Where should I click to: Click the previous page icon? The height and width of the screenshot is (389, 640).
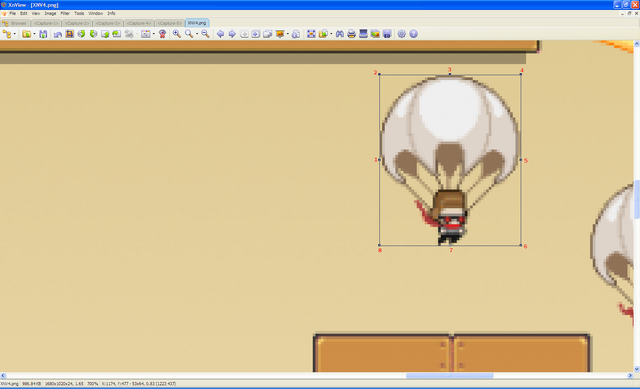point(244,34)
